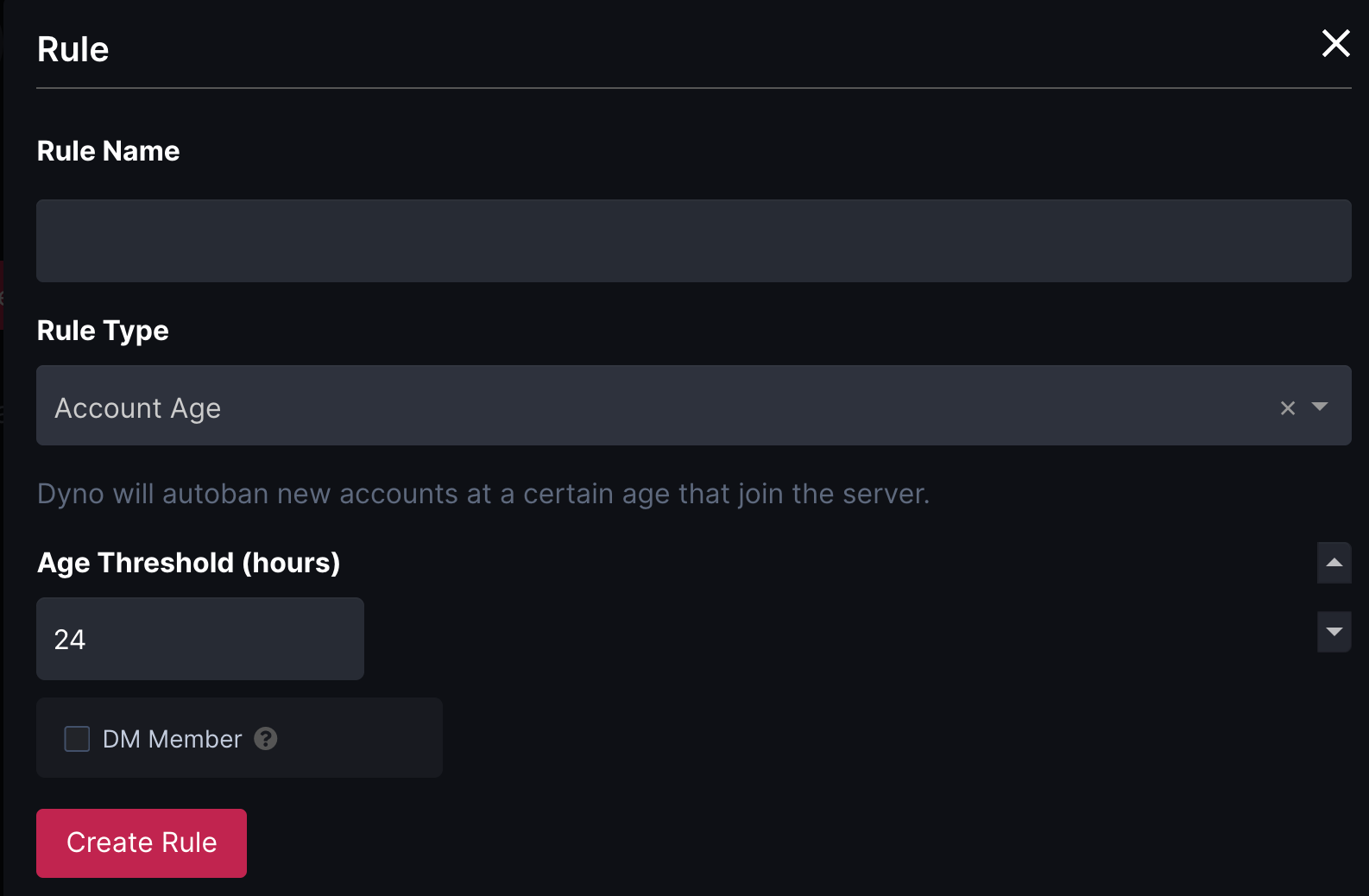The height and width of the screenshot is (896, 1369).
Task: Click the Rule Name label
Action: pyautogui.click(x=109, y=151)
